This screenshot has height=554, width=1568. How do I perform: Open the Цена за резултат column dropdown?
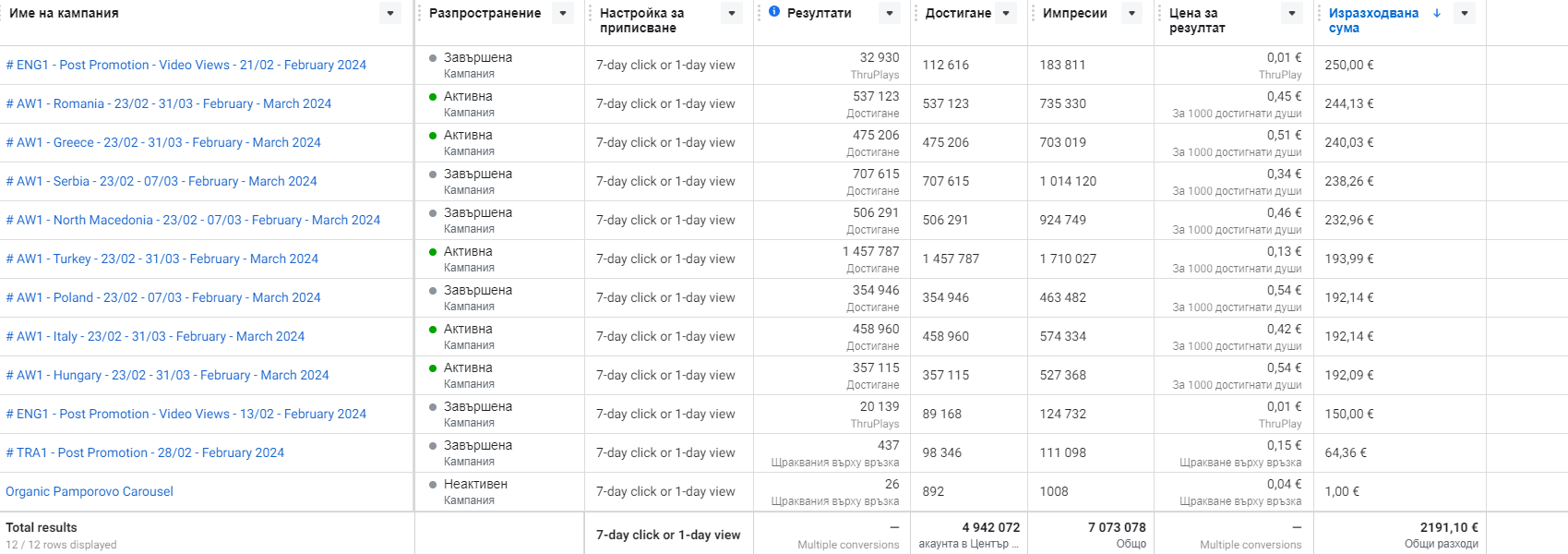click(1292, 13)
